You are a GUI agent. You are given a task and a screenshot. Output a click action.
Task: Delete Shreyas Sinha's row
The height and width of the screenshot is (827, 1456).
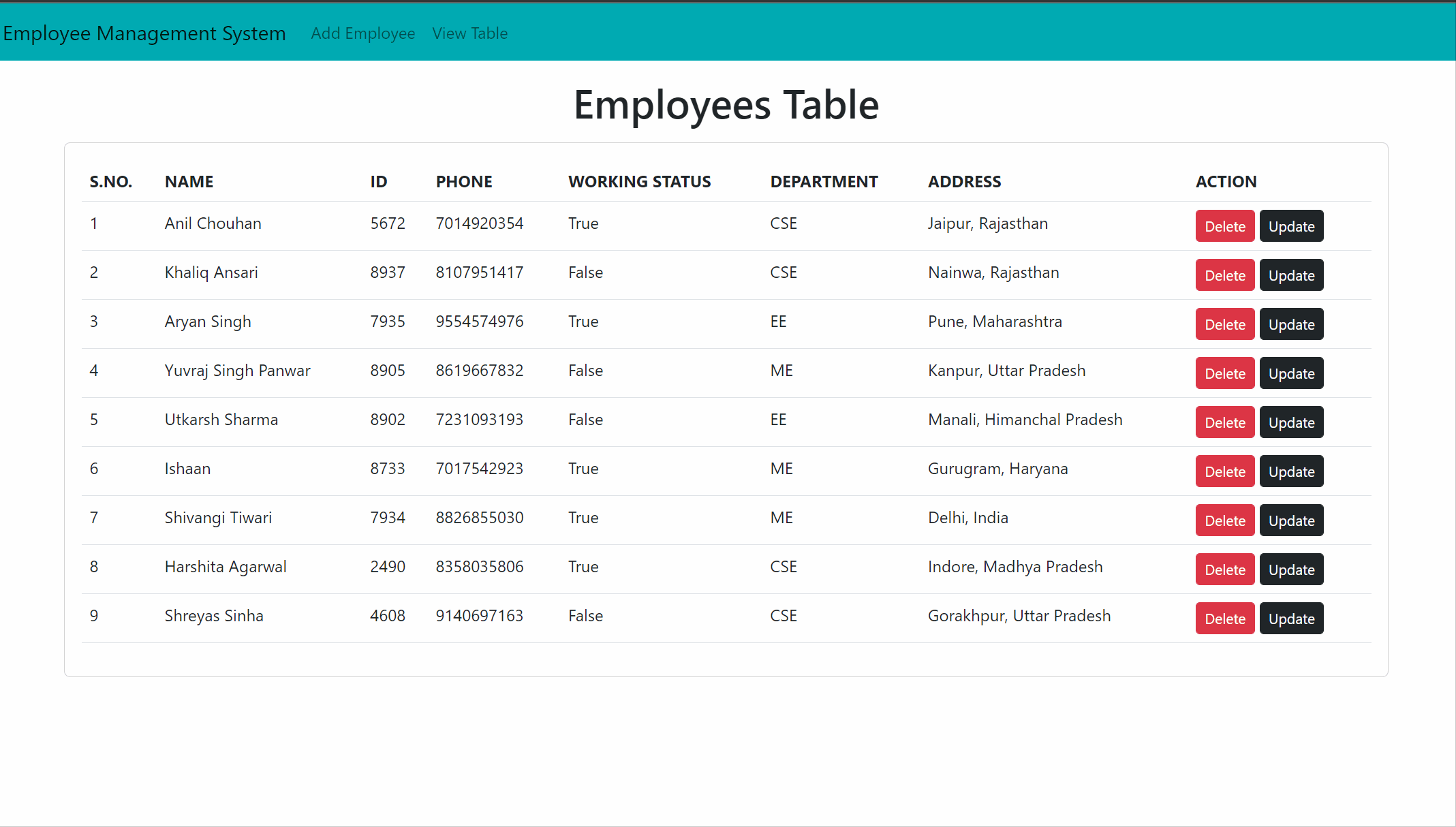(x=1224, y=619)
